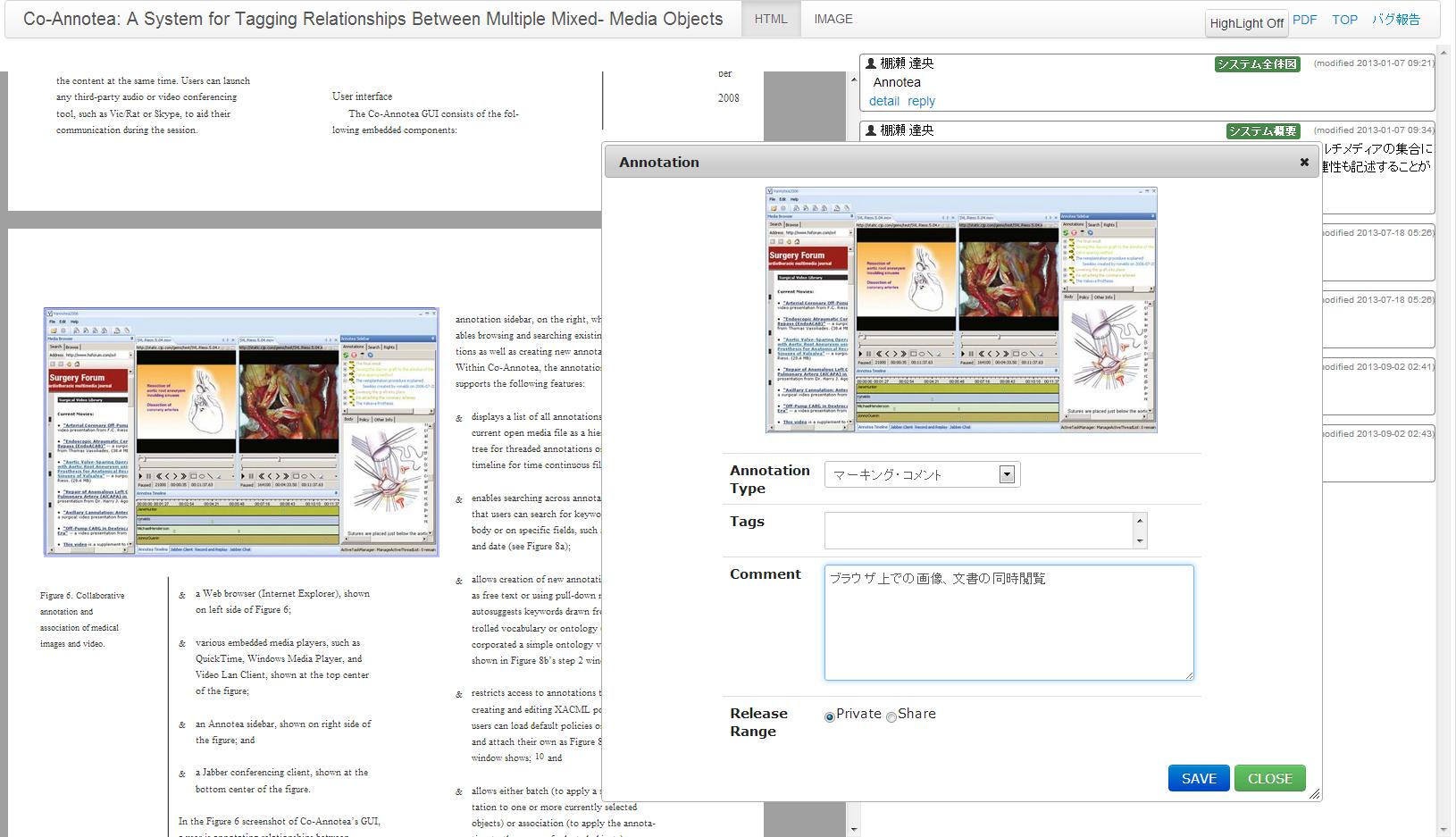Go to the TOP link

point(1344,20)
